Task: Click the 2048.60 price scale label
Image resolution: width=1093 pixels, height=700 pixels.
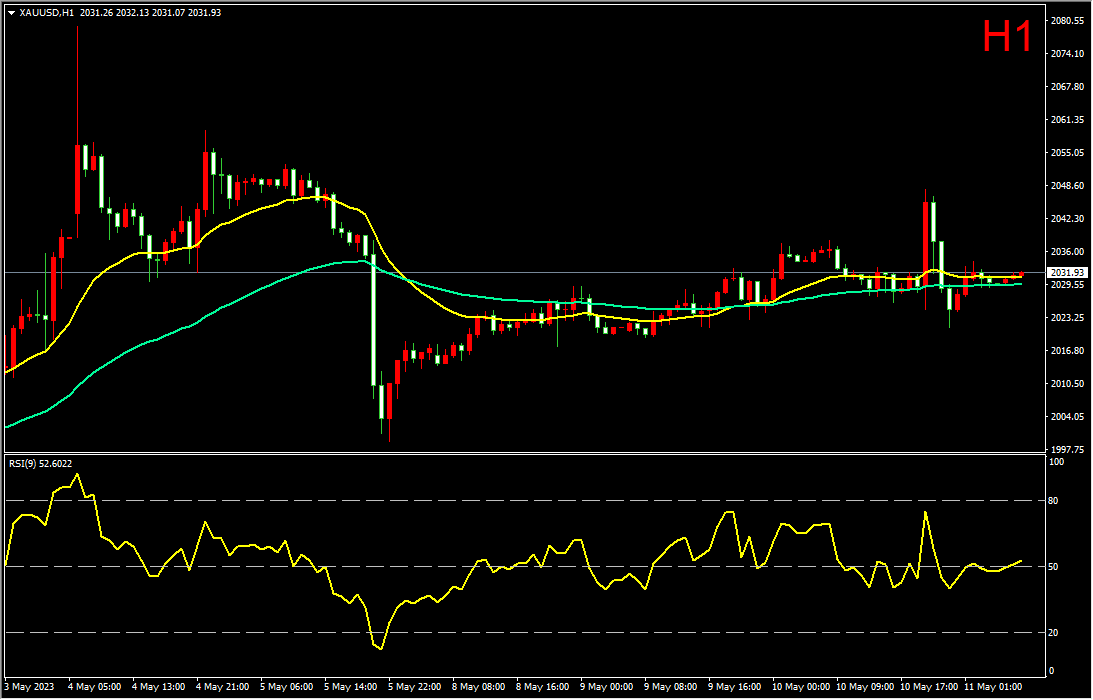Action: pyautogui.click(x=1067, y=185)
